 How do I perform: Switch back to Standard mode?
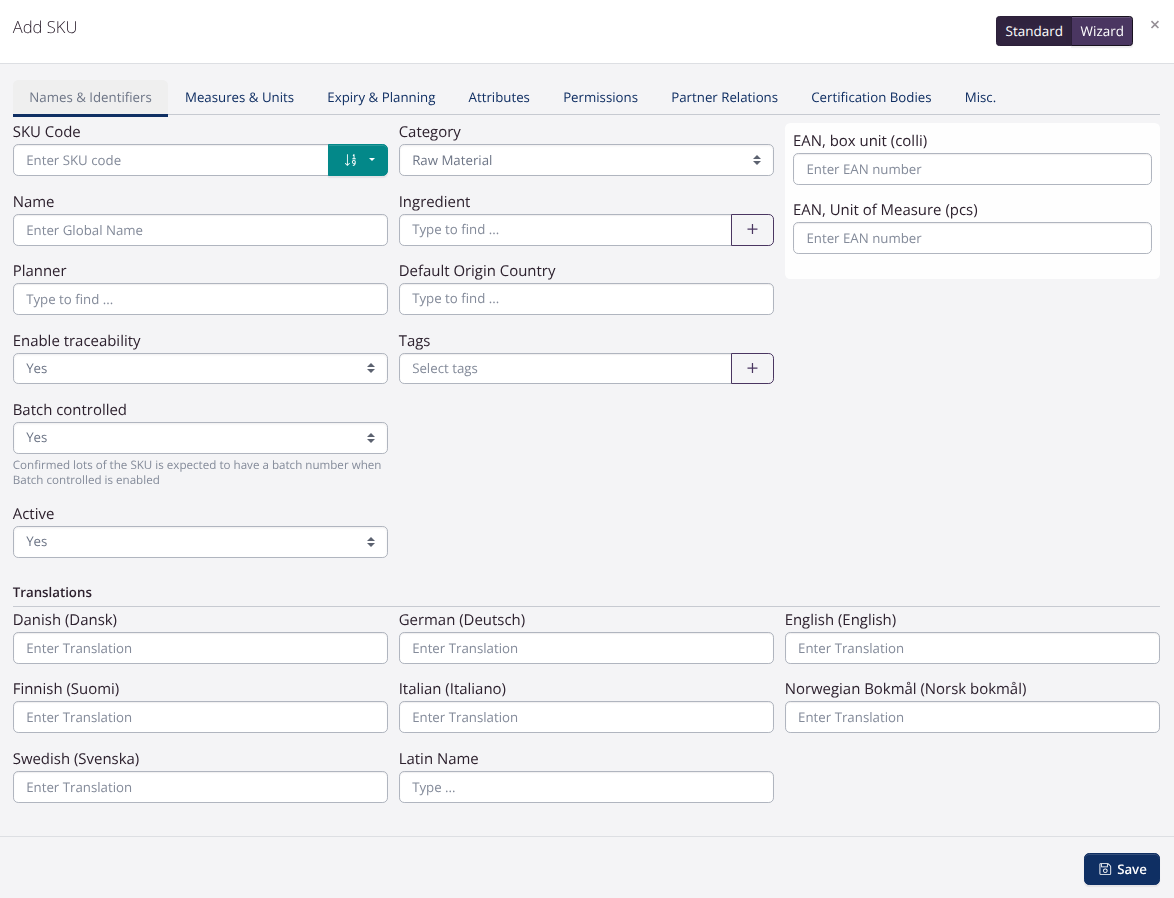pos(1033,31)
